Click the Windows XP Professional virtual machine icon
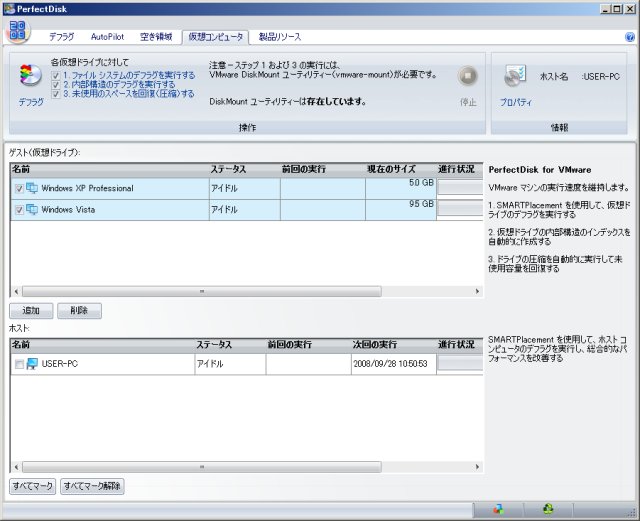640x521 pixels. (x=32, y=188)
